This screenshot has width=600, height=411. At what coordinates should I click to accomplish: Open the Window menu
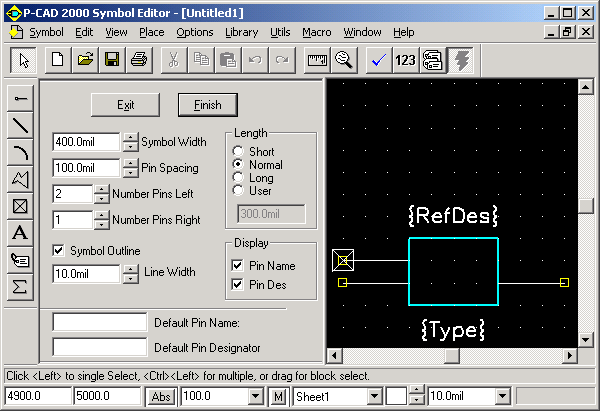(x=362, y=32)
